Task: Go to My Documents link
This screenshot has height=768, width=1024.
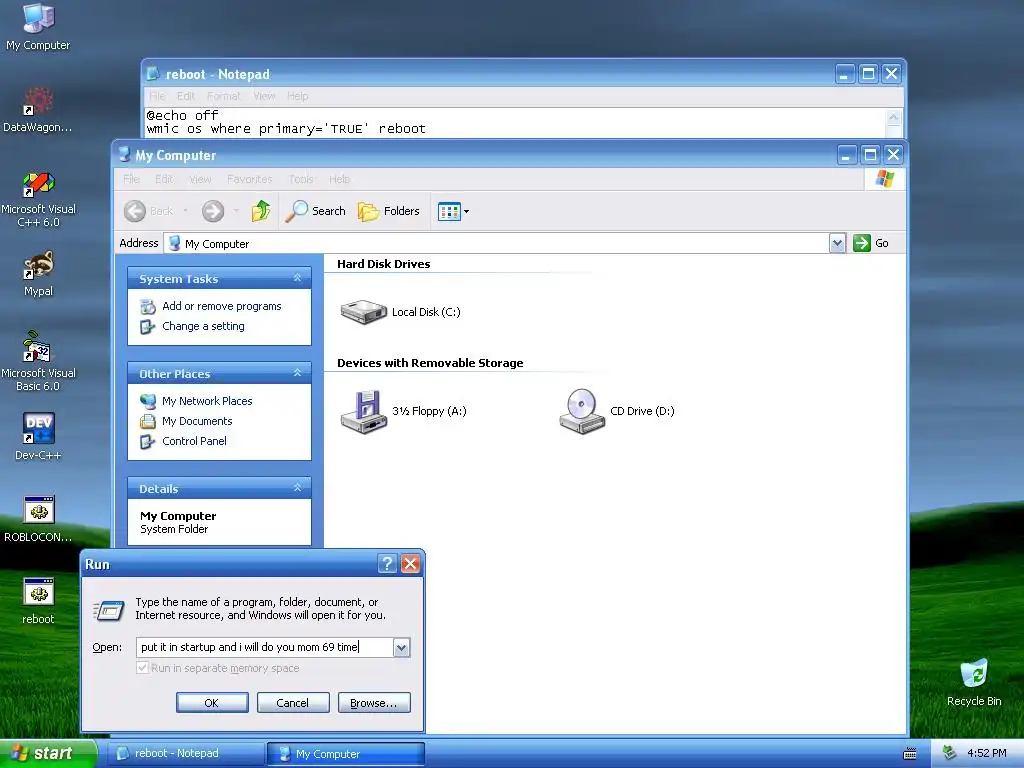Action: (x=197, y=421)
